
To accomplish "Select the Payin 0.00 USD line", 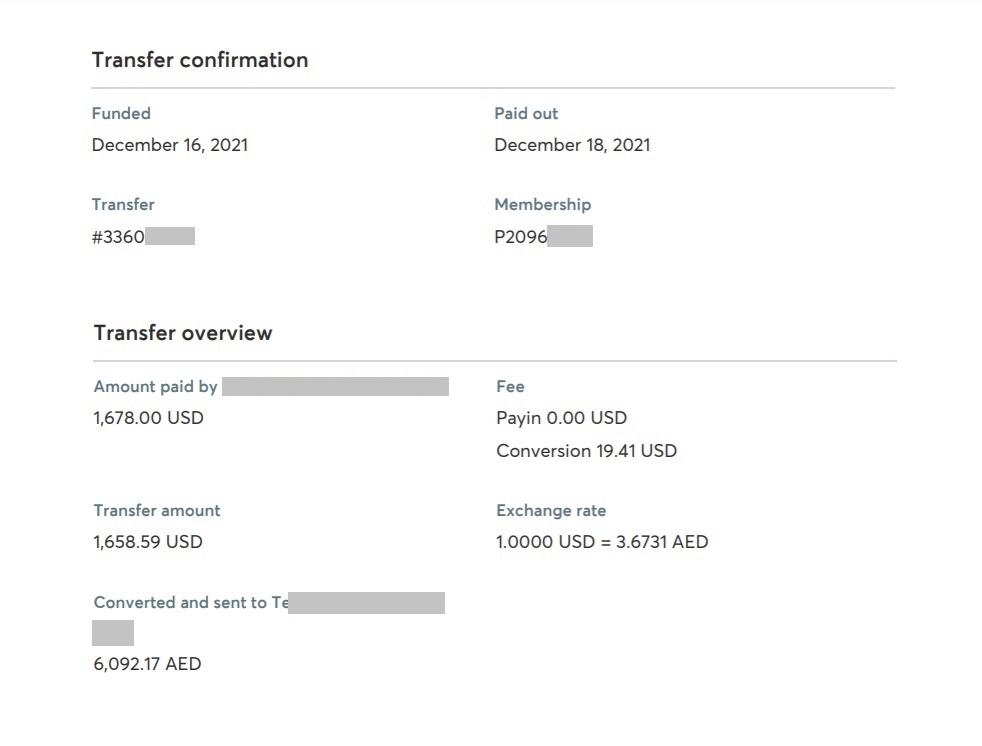I will (x=562, y=418).
